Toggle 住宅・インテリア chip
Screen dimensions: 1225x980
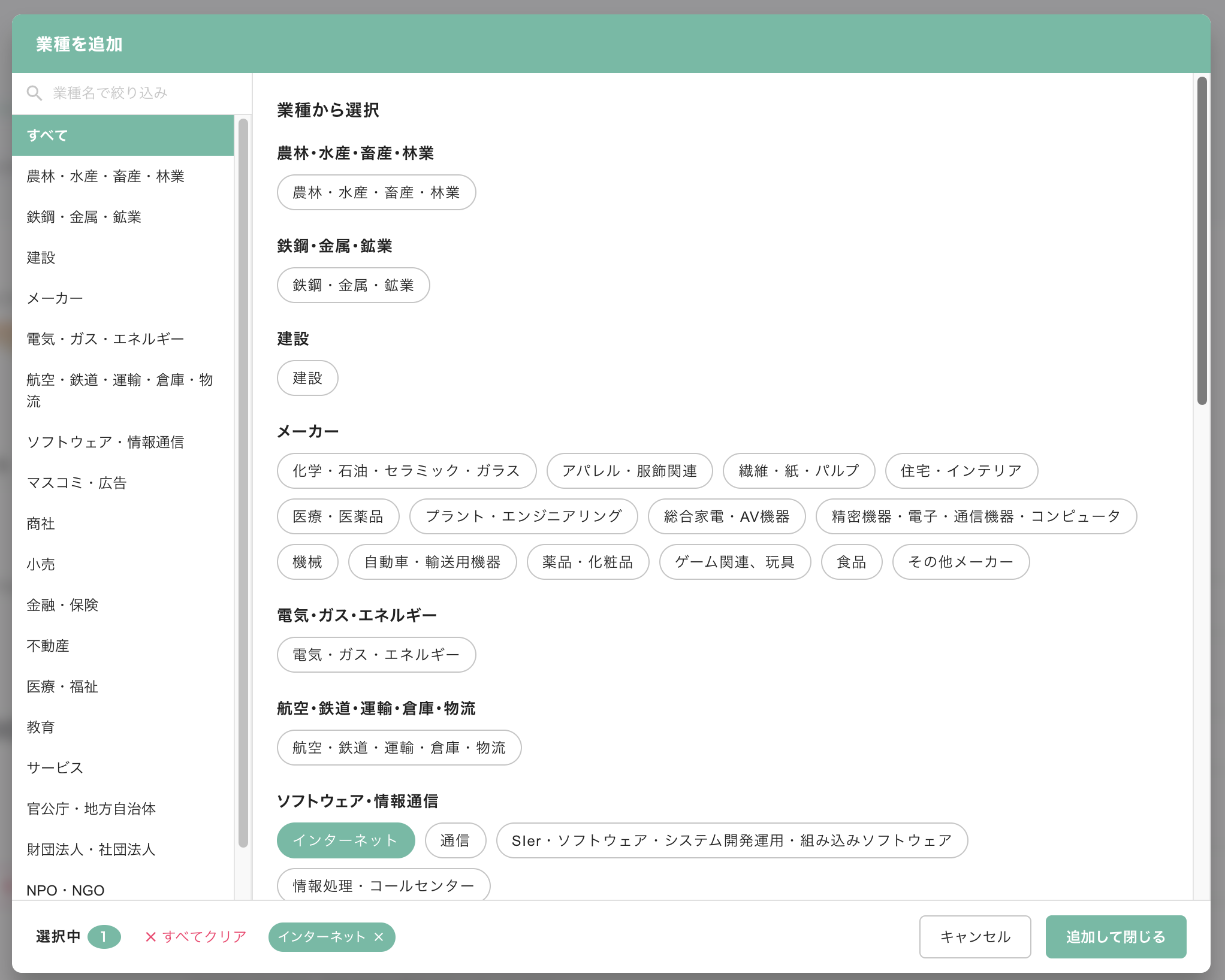(961, 471)
